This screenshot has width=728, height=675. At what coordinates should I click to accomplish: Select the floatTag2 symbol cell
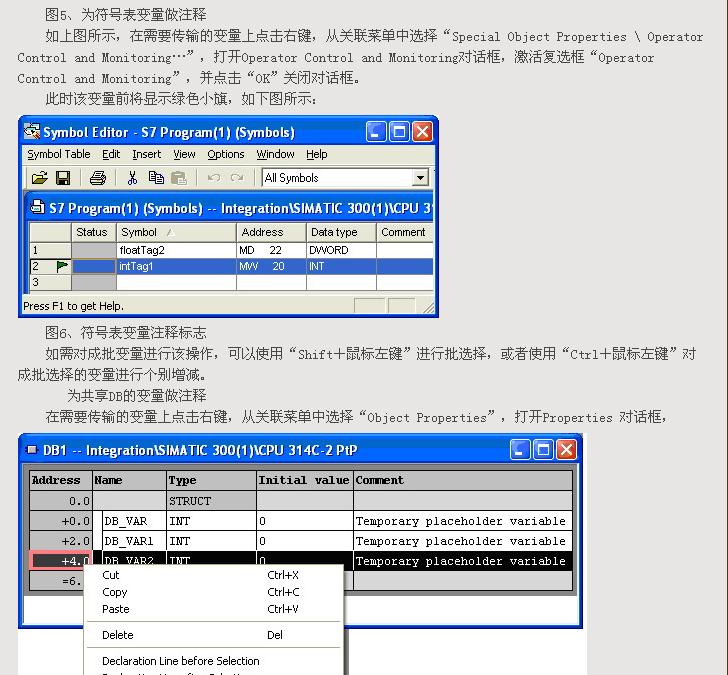click(x=176, y=250)
